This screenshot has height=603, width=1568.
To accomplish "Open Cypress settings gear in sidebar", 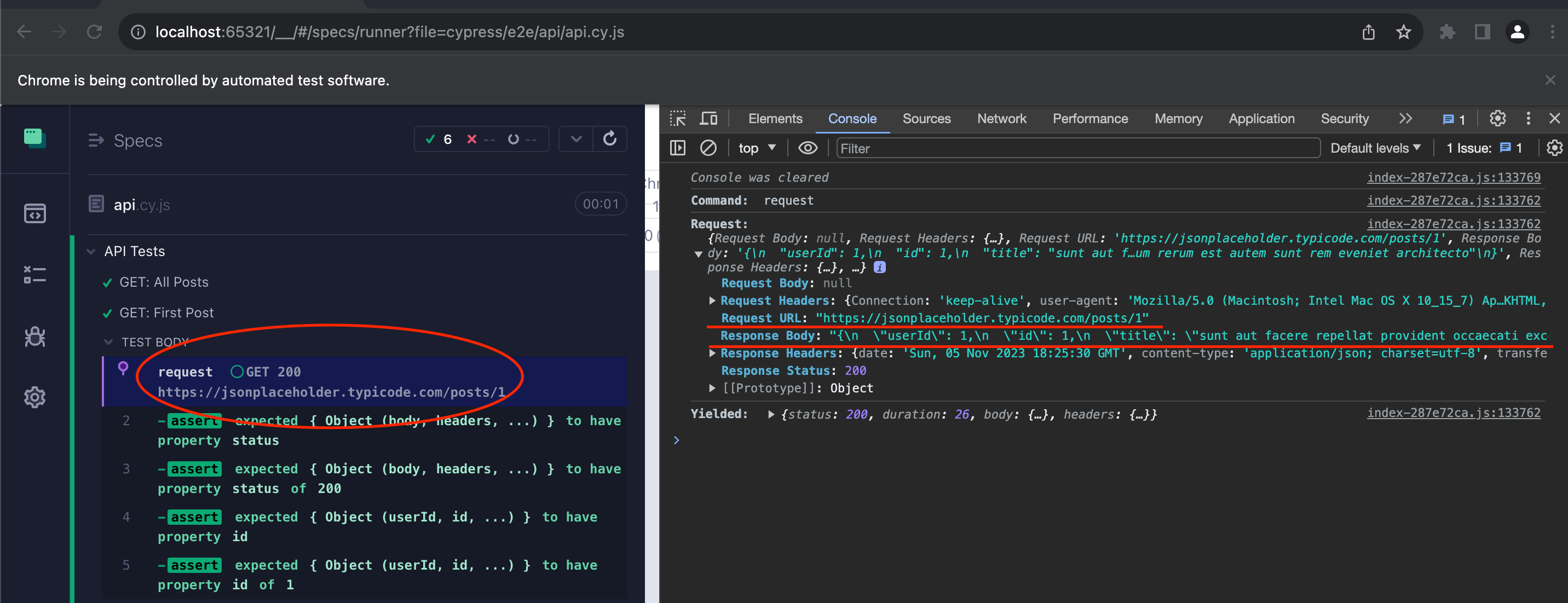I will (x=34, y=397).
